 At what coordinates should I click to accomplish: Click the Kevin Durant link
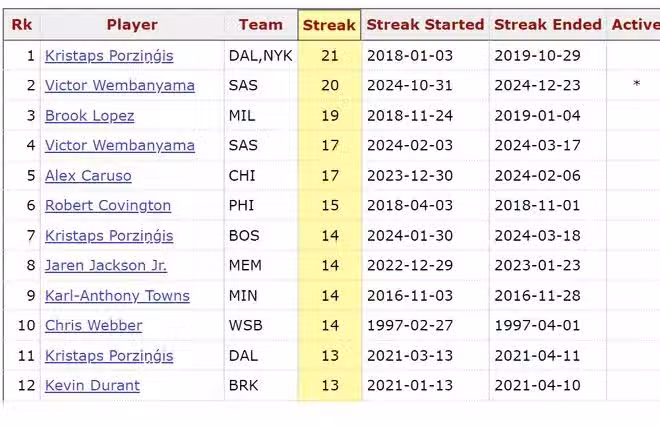(92, 386)
